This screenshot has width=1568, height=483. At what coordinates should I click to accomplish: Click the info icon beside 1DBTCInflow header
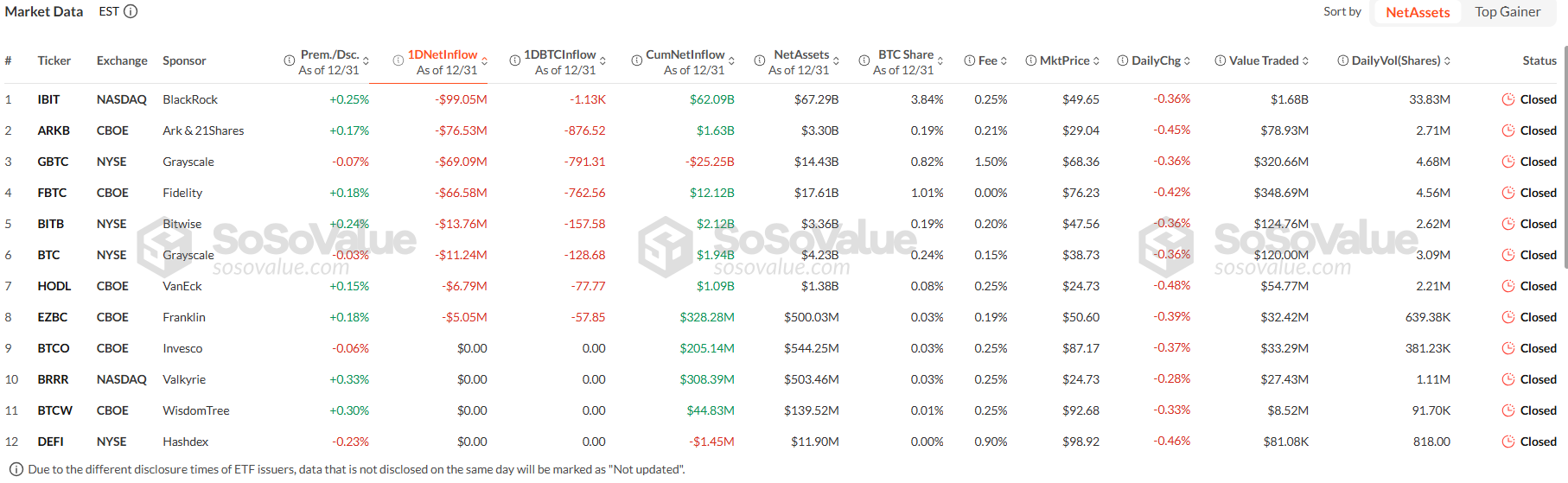[514, 60]
